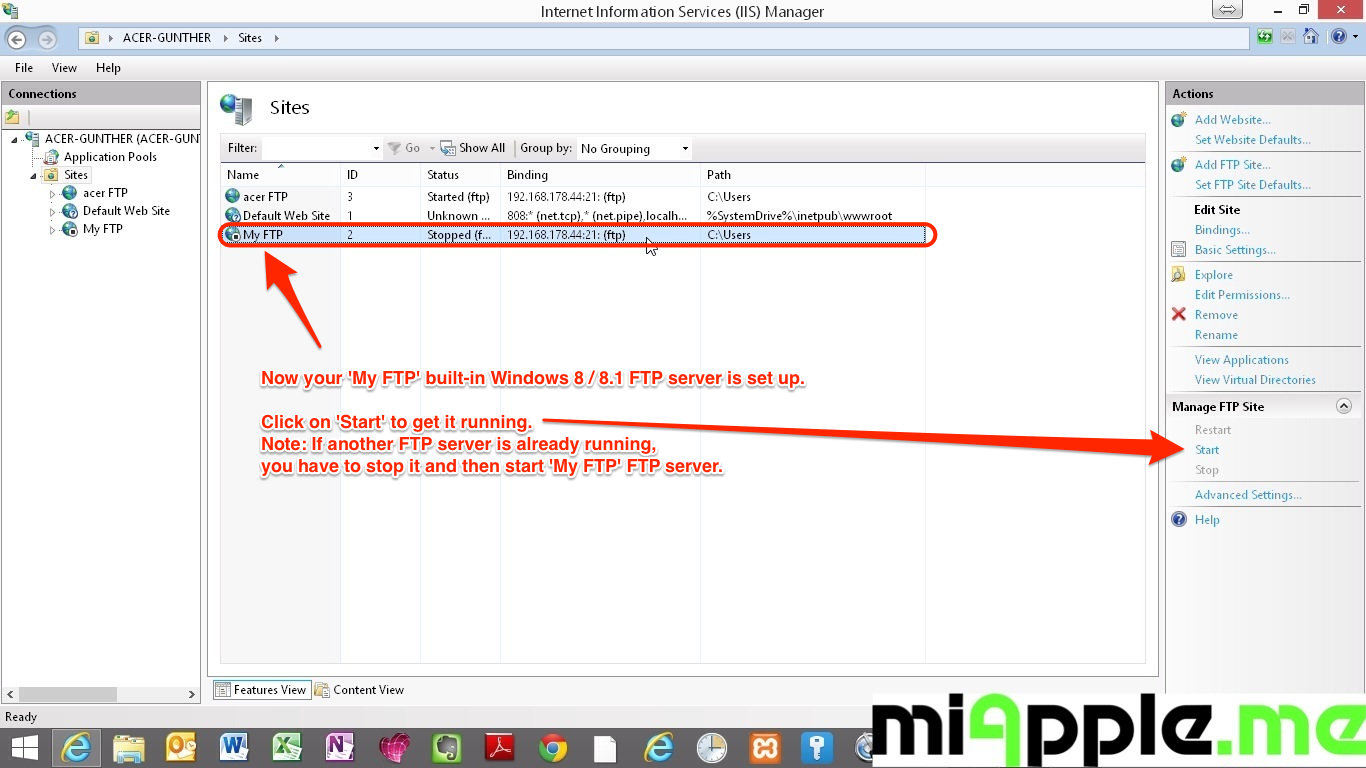Screen dimensions: 1366x768
Task: Click the Explore action icon
Action: (1179, 275)
